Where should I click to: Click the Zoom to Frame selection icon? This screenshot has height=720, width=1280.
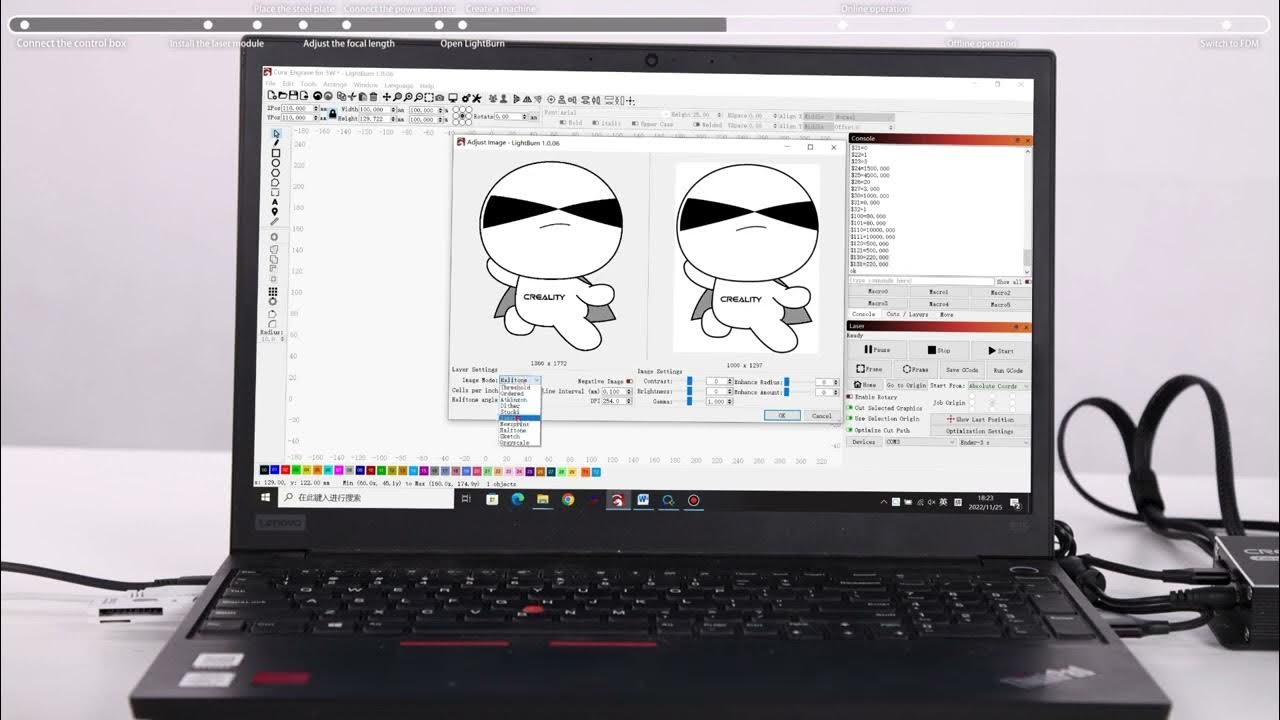coord(429,97)
